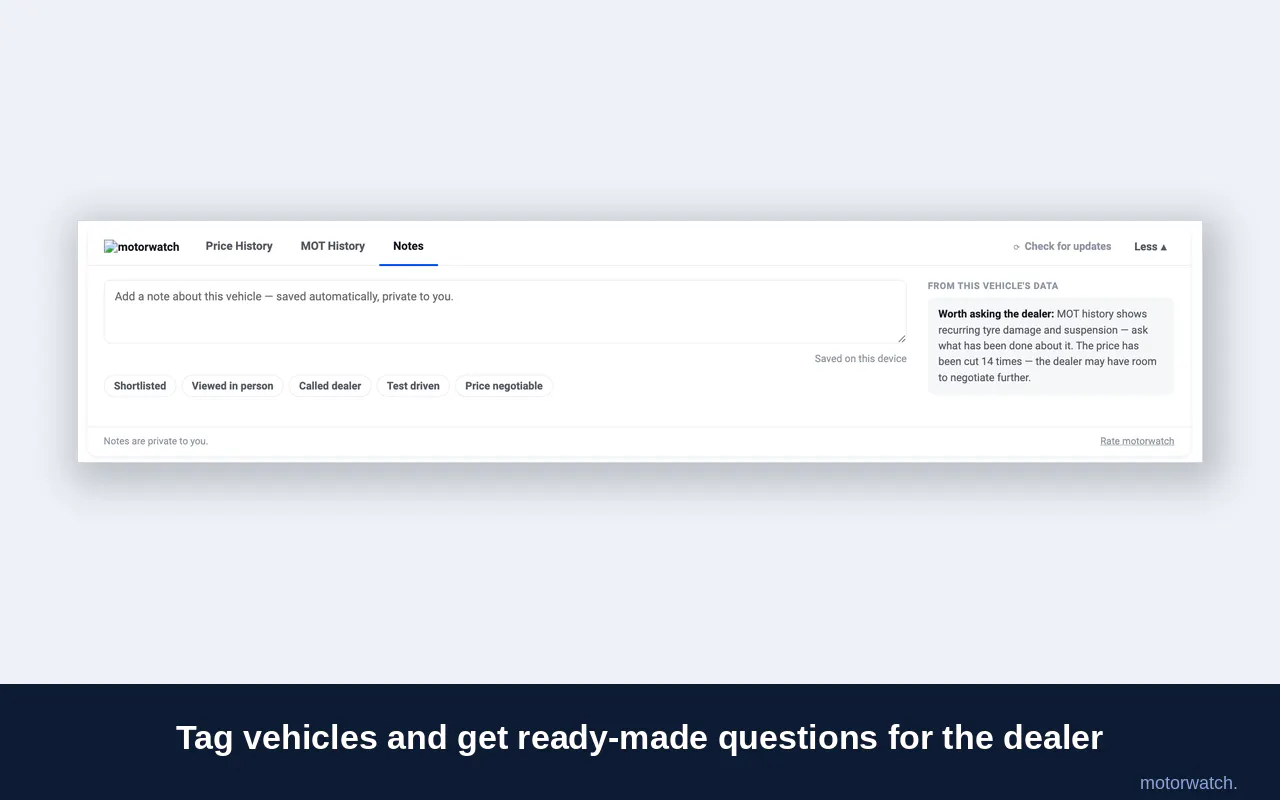Image resolution: width=1280 pixels, height=800 pixels.
Task: Toggle the Shortlisted tag
Action: [140, 386]
